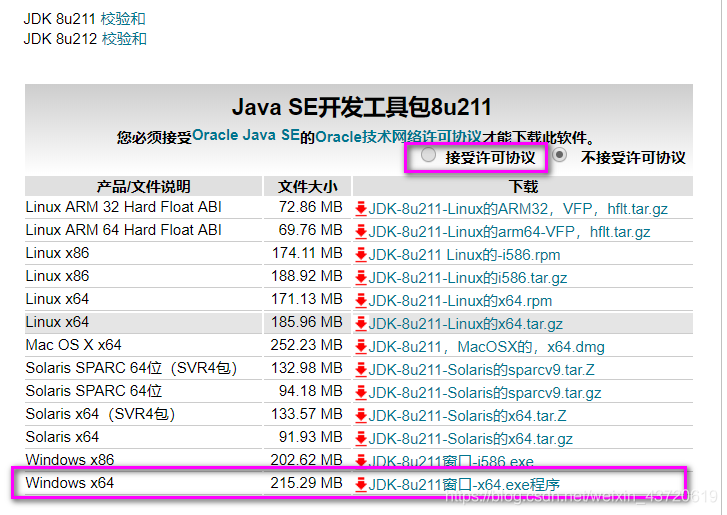Click the 产品/文件说明 column header
The image size is (727, 515).
click(143, 186)
